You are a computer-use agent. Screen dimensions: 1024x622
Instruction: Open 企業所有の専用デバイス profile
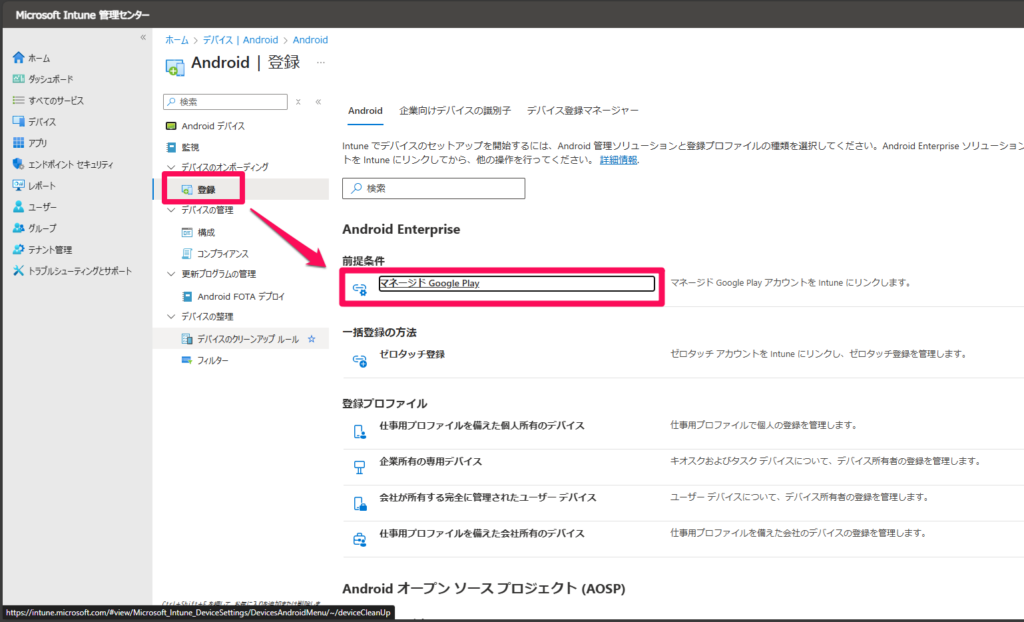click(430, 461)
